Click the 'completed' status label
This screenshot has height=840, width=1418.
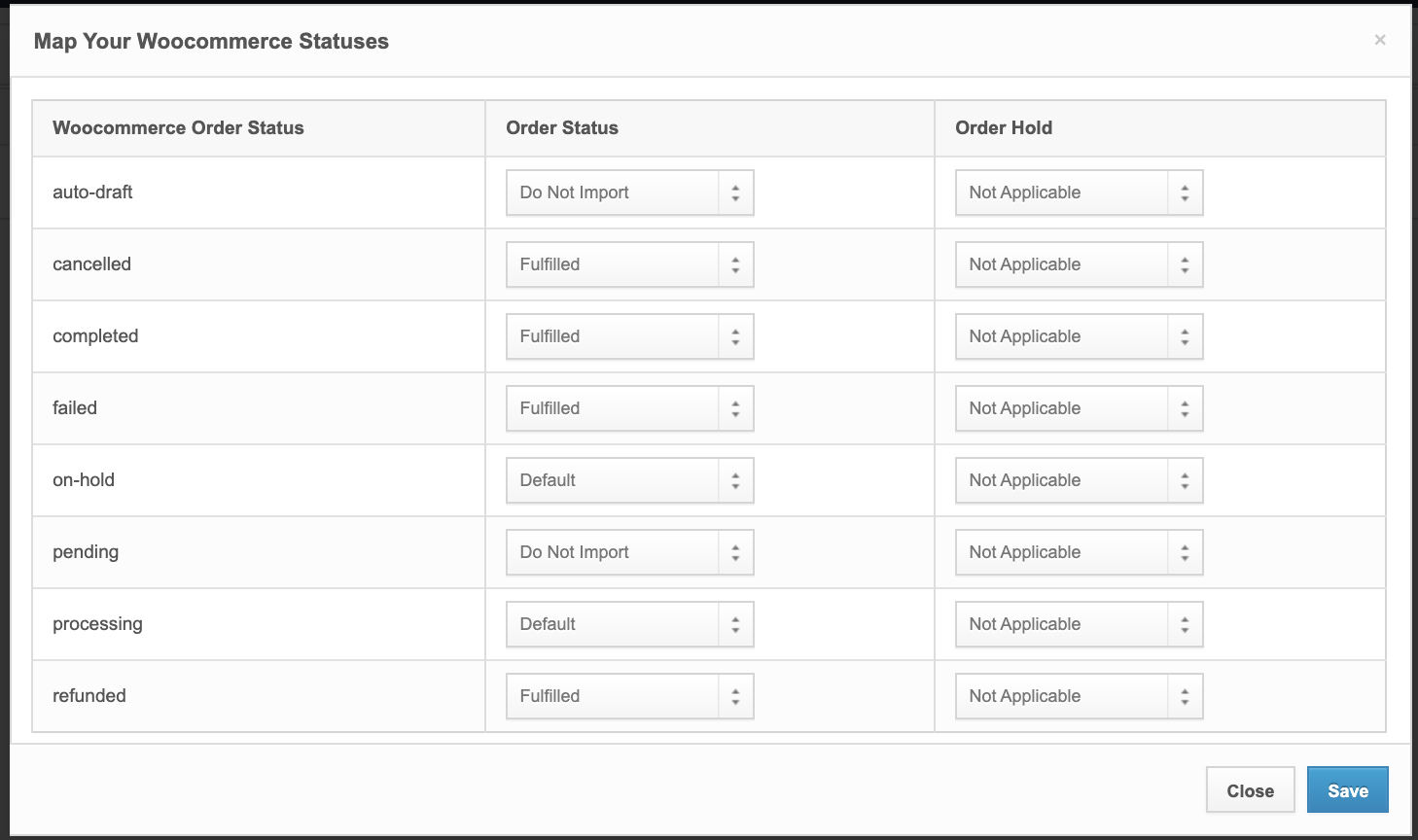pos(95,335)
